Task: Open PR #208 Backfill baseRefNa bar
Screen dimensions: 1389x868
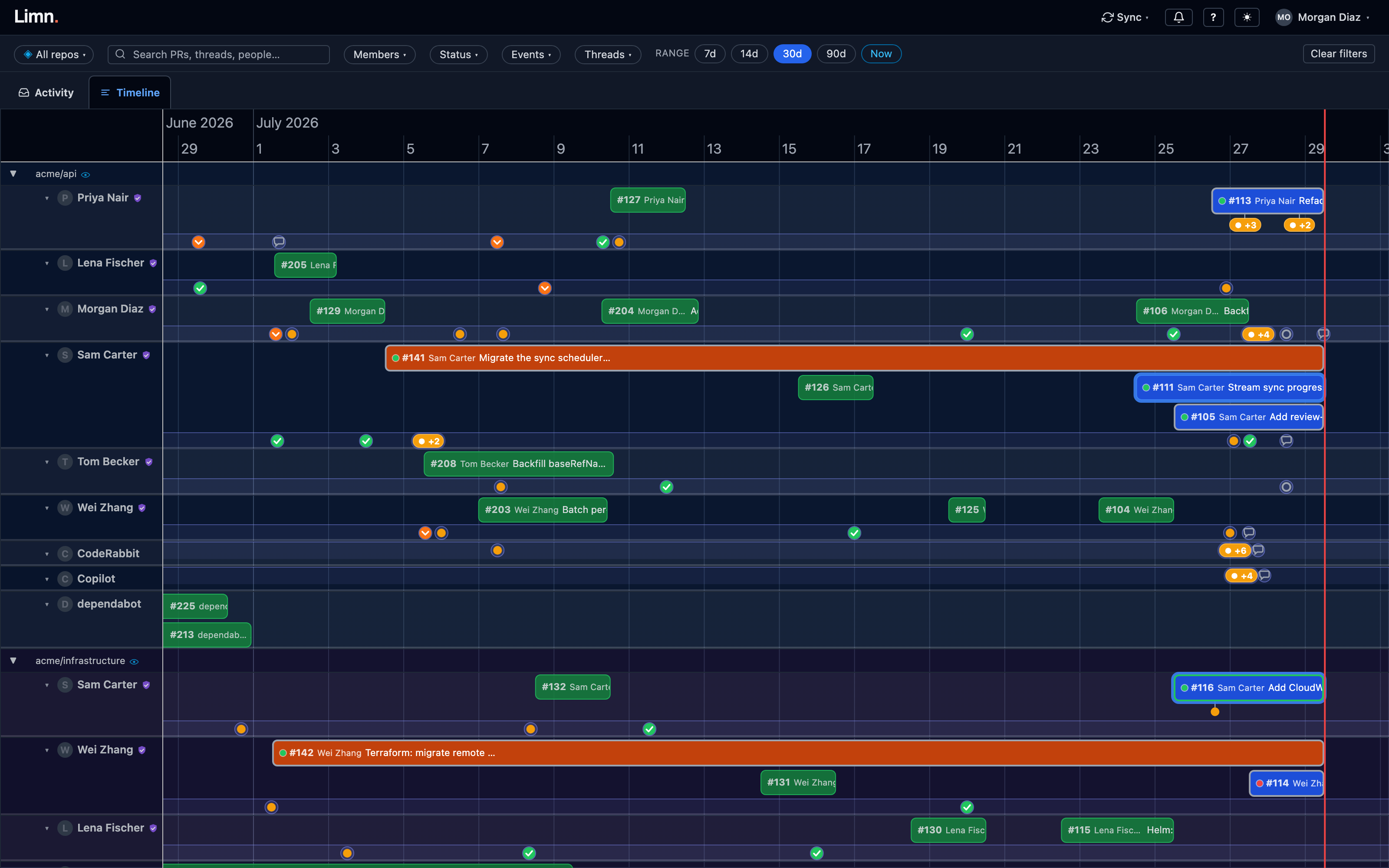Action: tap(518, 463)
